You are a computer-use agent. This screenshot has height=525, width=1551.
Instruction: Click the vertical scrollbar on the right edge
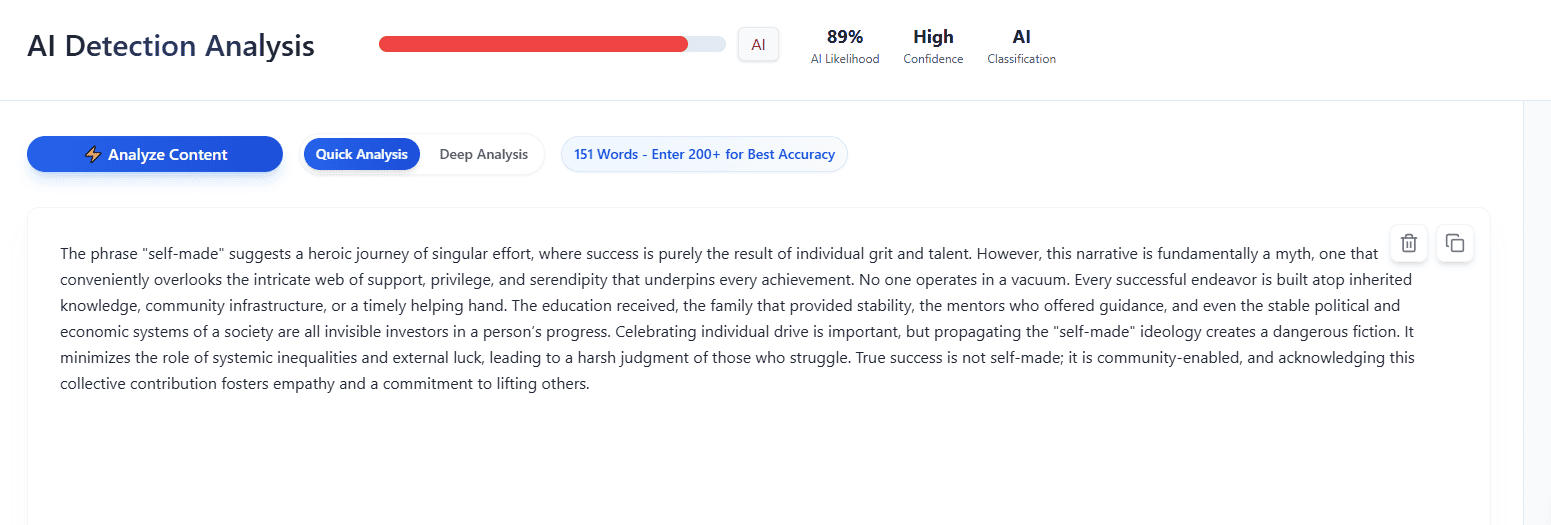(1536, 300)
